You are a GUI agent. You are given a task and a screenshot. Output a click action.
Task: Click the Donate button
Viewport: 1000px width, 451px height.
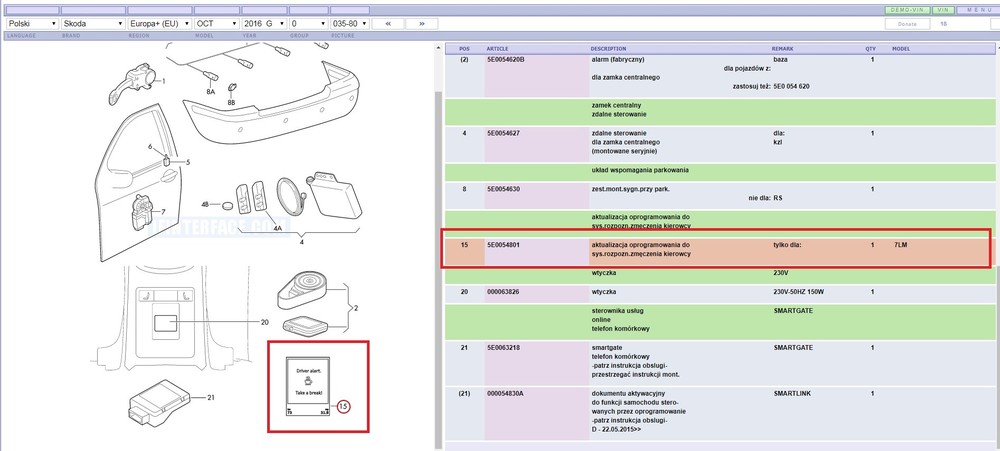pyautogui.click(x=907, y=23)
